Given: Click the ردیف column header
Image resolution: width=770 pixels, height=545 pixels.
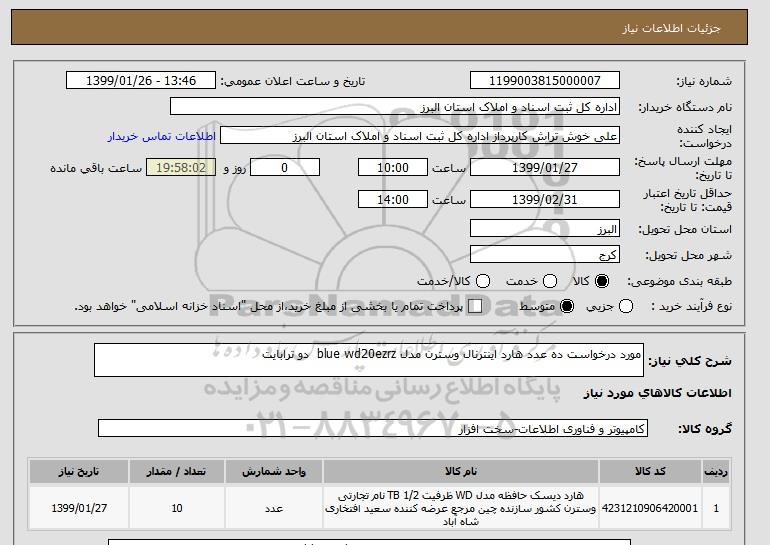Looking at the screenshot, I should click(716, 471).
